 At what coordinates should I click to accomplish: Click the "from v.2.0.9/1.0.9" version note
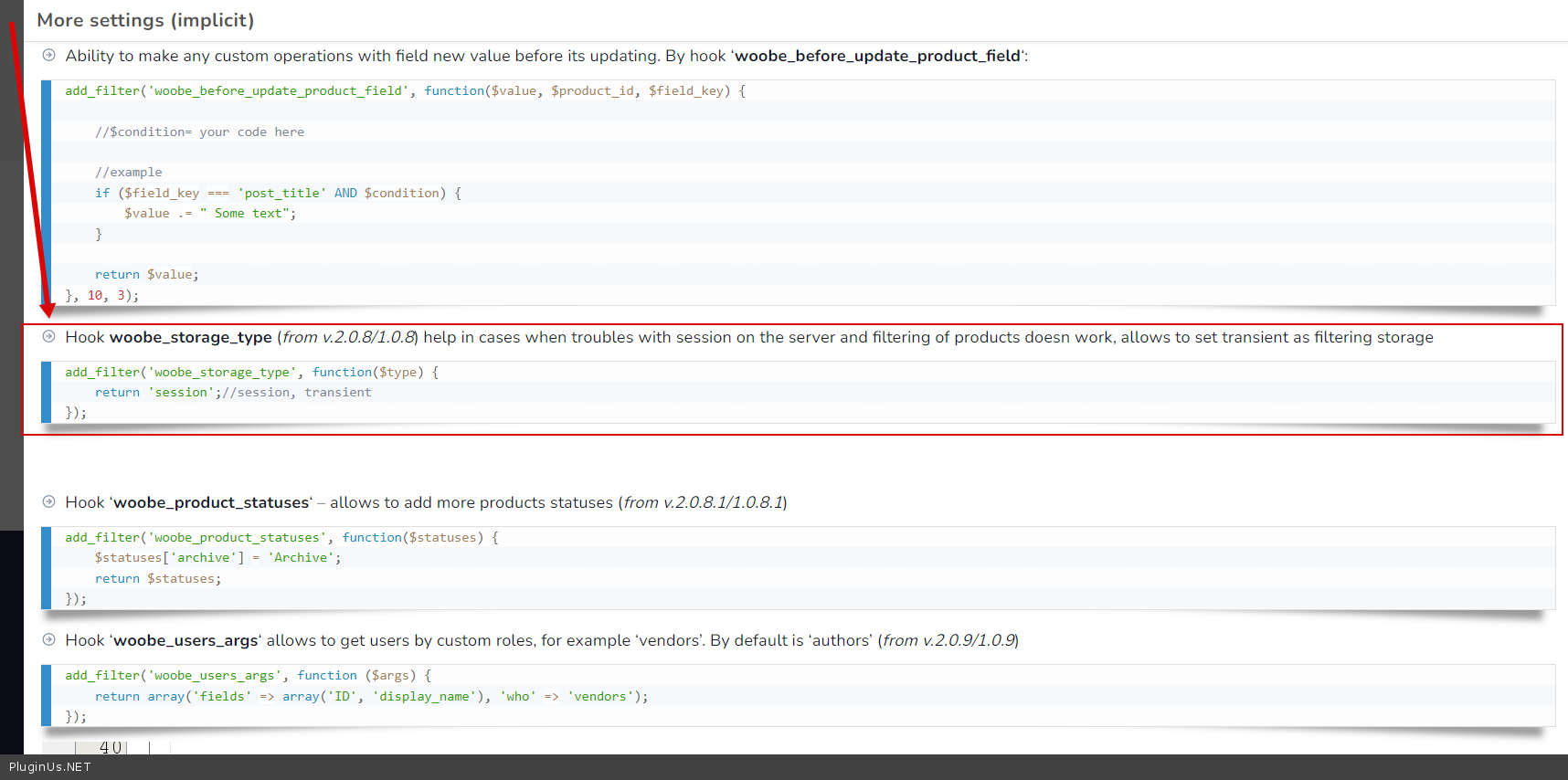pyautogui.click(x=948, y=640)
